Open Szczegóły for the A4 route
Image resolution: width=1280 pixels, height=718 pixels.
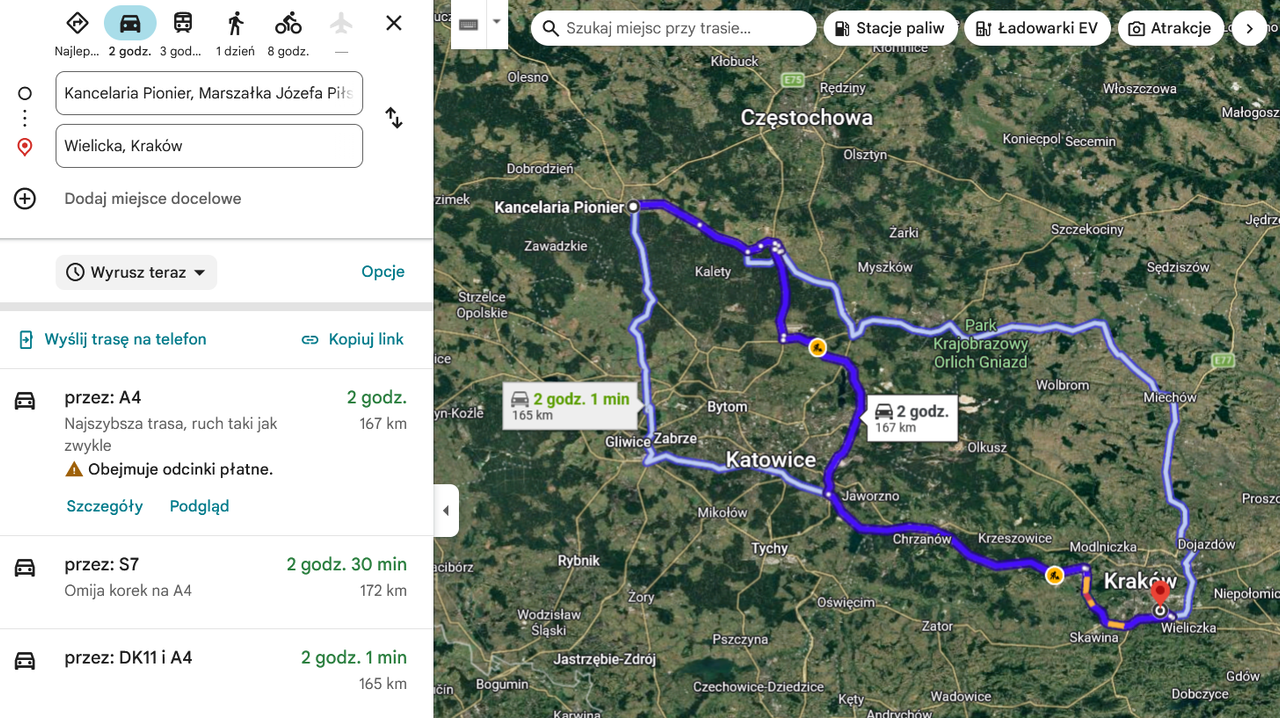click(x=105, y=506)
